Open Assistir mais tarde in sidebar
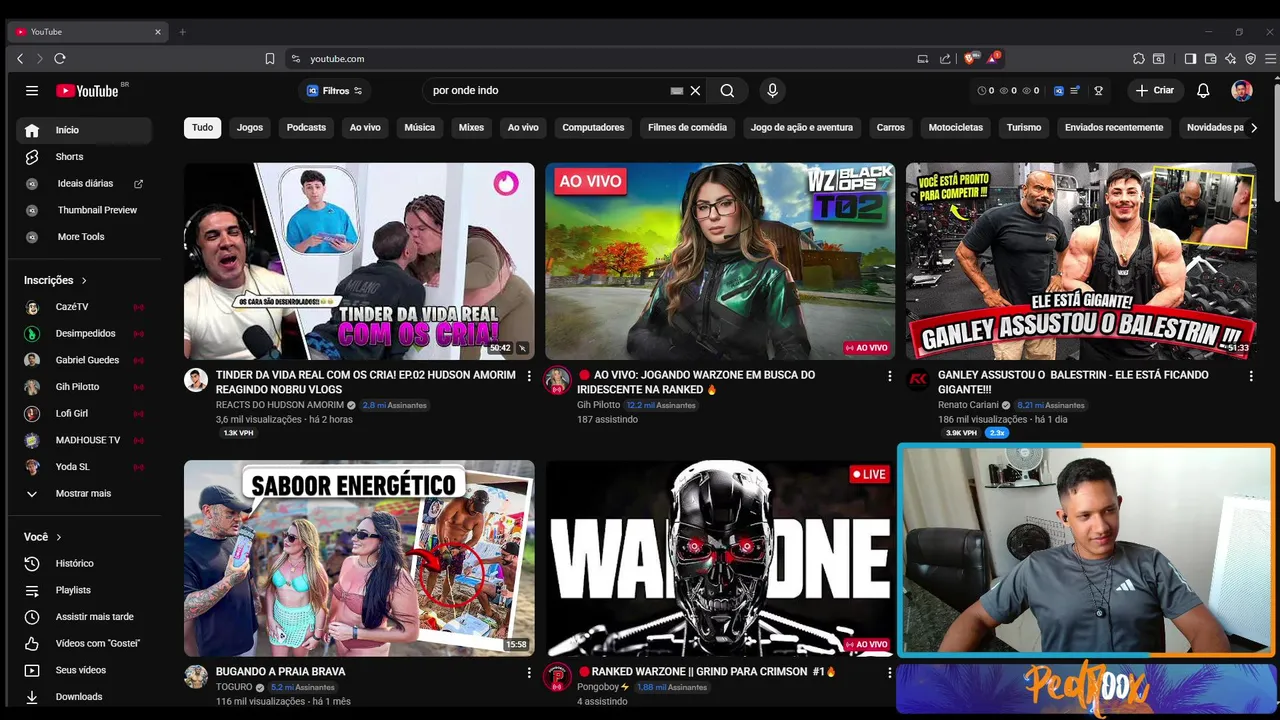The image size is (1280, 720). tap(84, 617)
